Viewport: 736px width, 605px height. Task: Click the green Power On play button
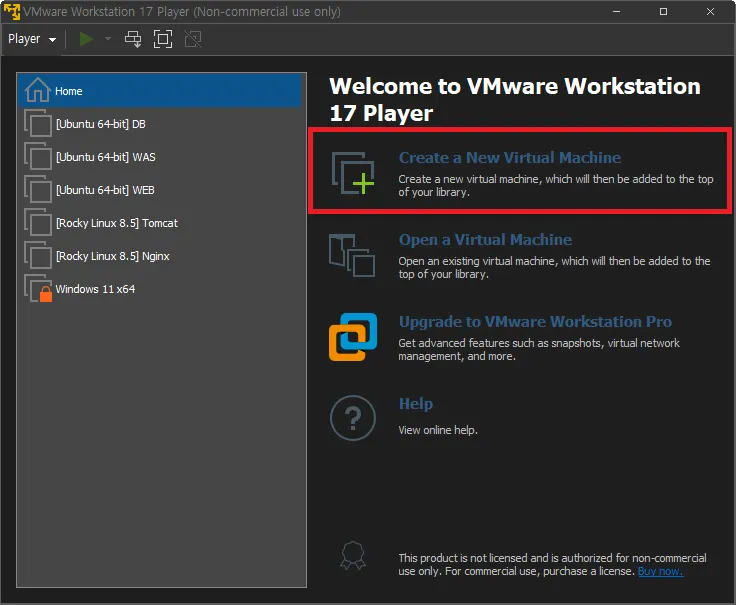(86, 39)
